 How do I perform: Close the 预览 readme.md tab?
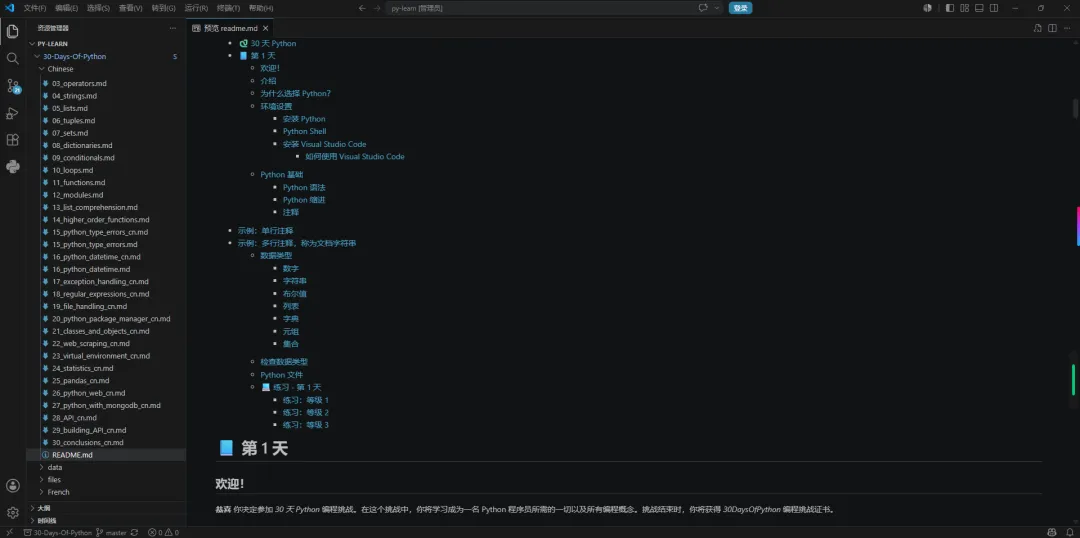click(x=267, y=28)
